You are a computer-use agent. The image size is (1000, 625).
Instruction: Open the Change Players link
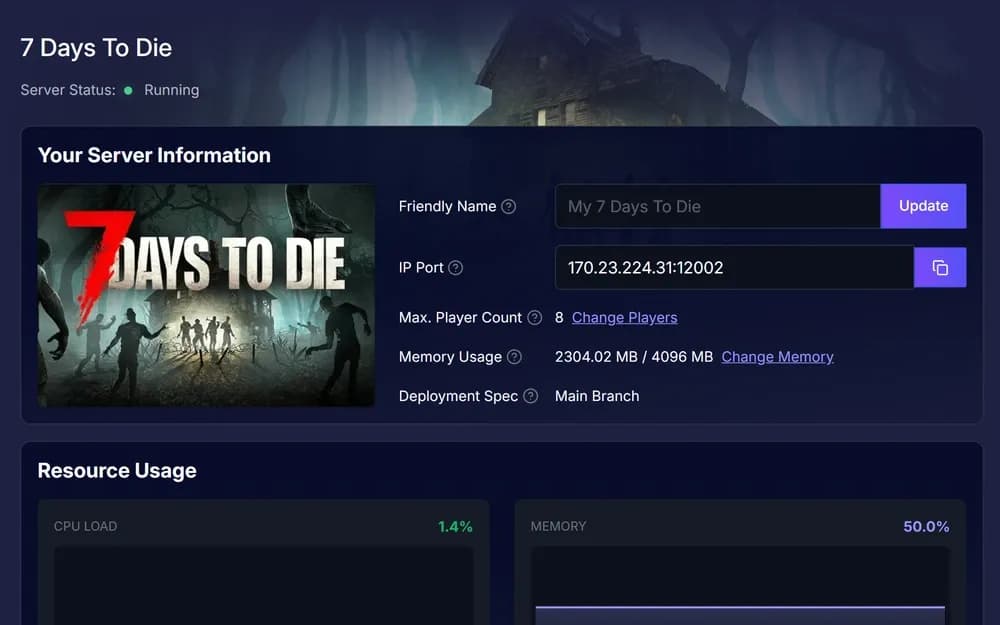(x=624, y=318)
